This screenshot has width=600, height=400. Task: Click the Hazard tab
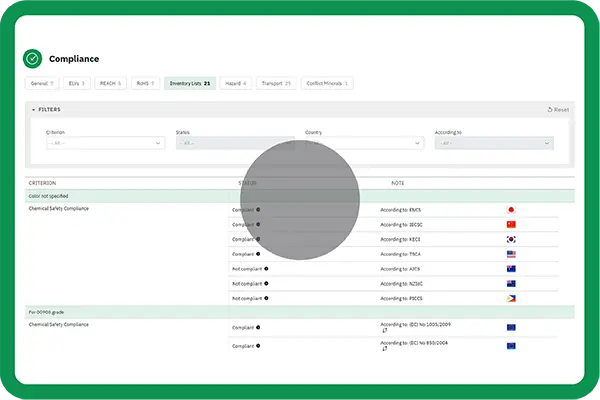(235, 83)
